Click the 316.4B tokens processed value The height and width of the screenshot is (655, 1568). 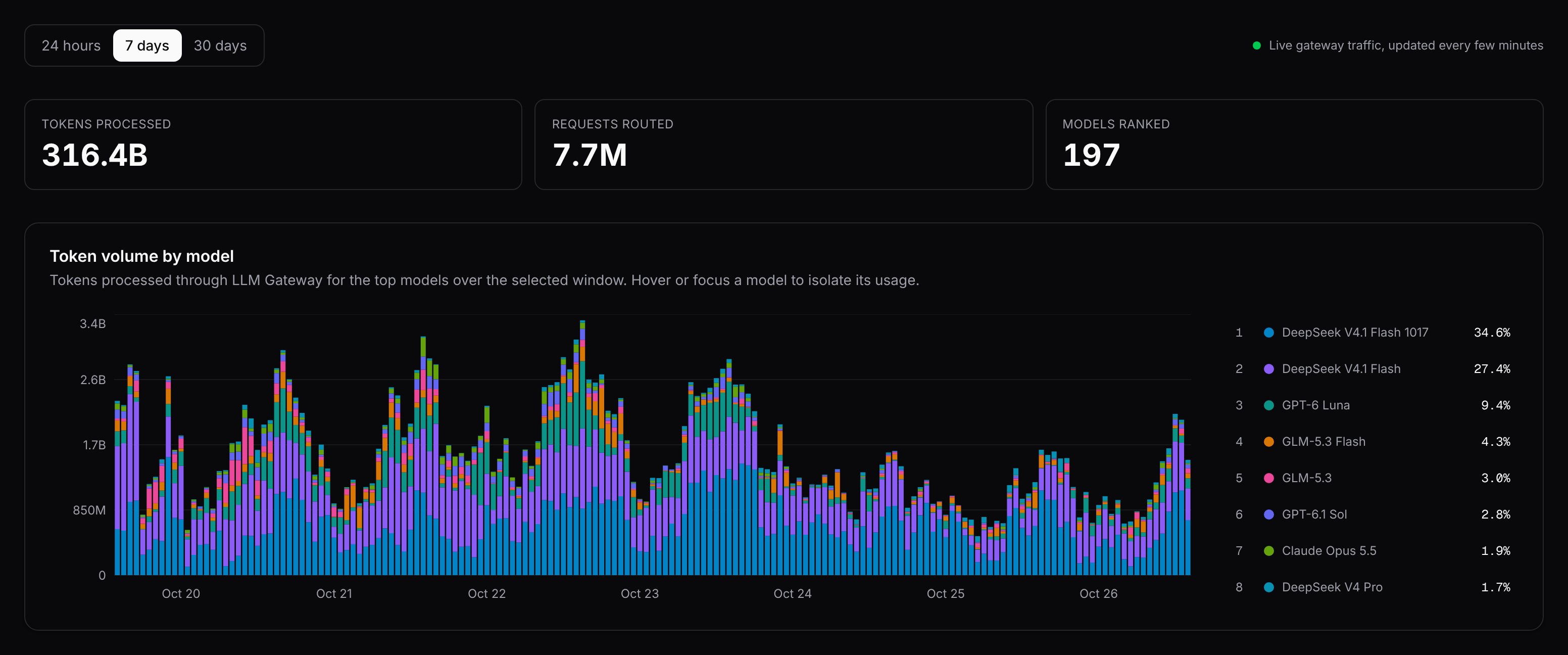coord(95,155)
